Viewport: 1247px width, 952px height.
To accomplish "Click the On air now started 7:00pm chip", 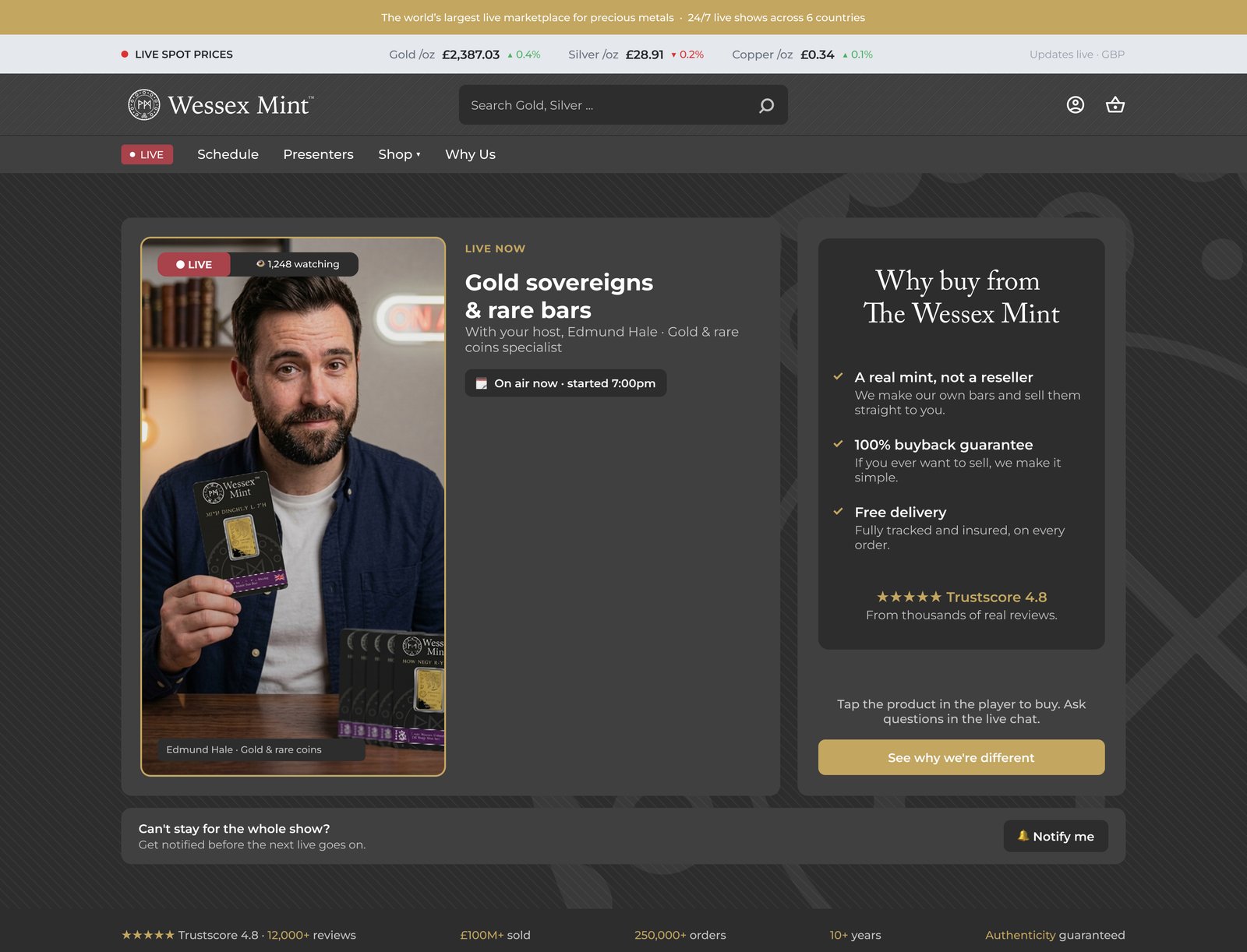I will click(566, 383).
